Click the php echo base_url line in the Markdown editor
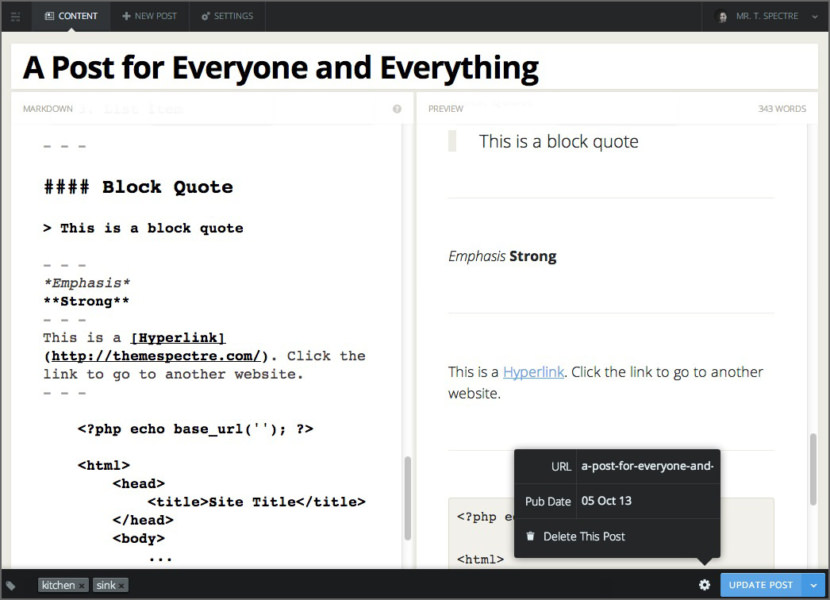Image resolution: width=830 pixels, height=600 pixels. (195, 429)
